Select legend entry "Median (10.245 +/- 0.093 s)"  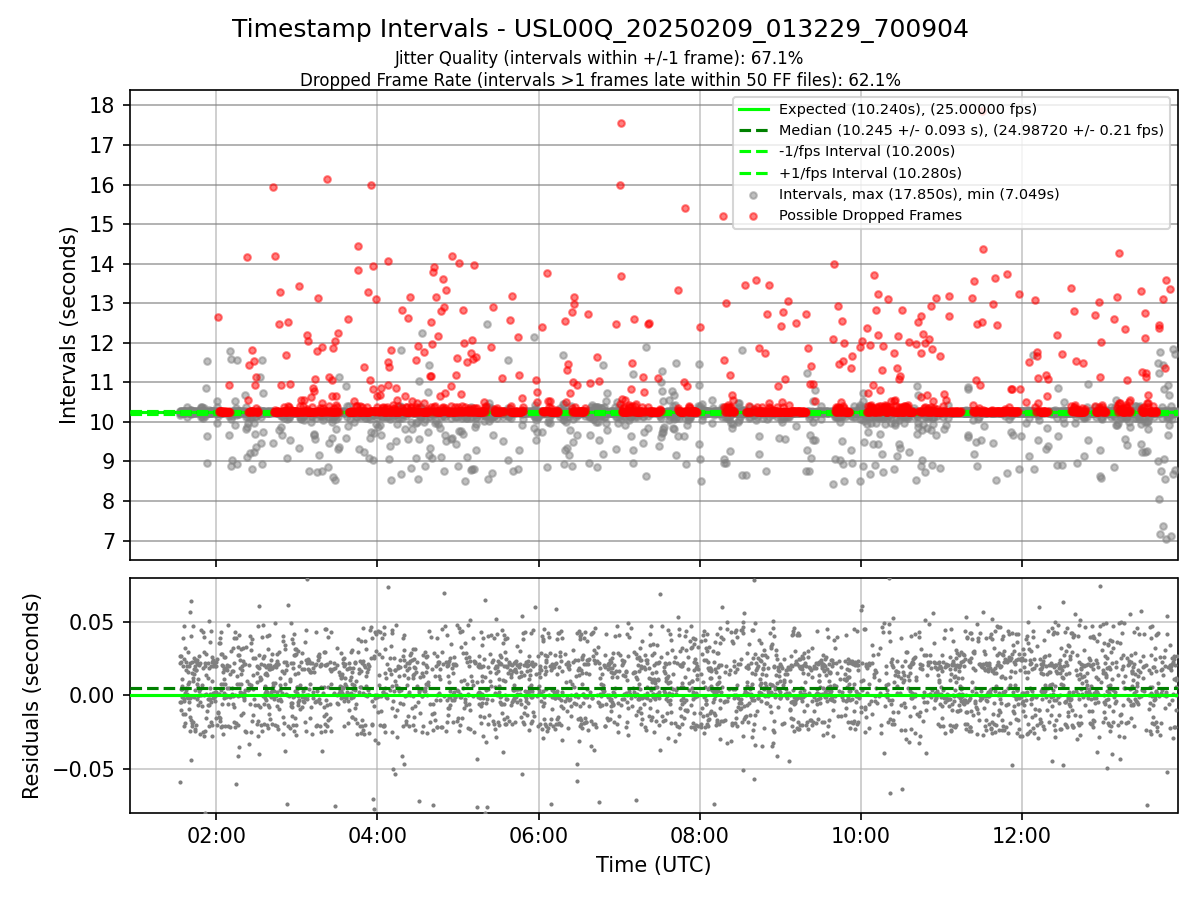(971, 130)
